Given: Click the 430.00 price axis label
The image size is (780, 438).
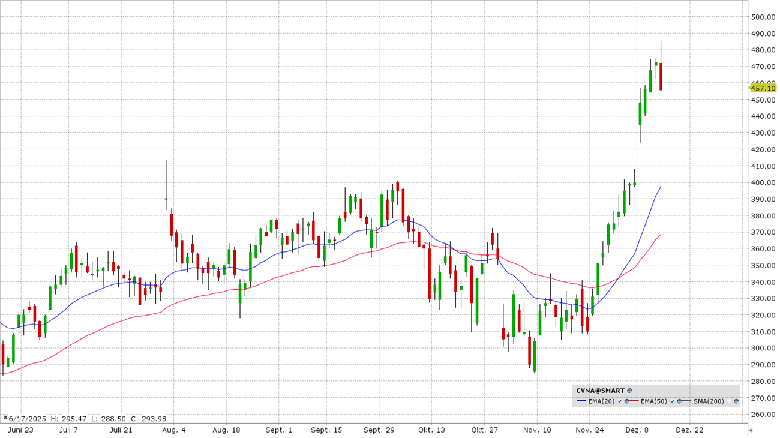Looking at the screenshot, I should [764, 133].
